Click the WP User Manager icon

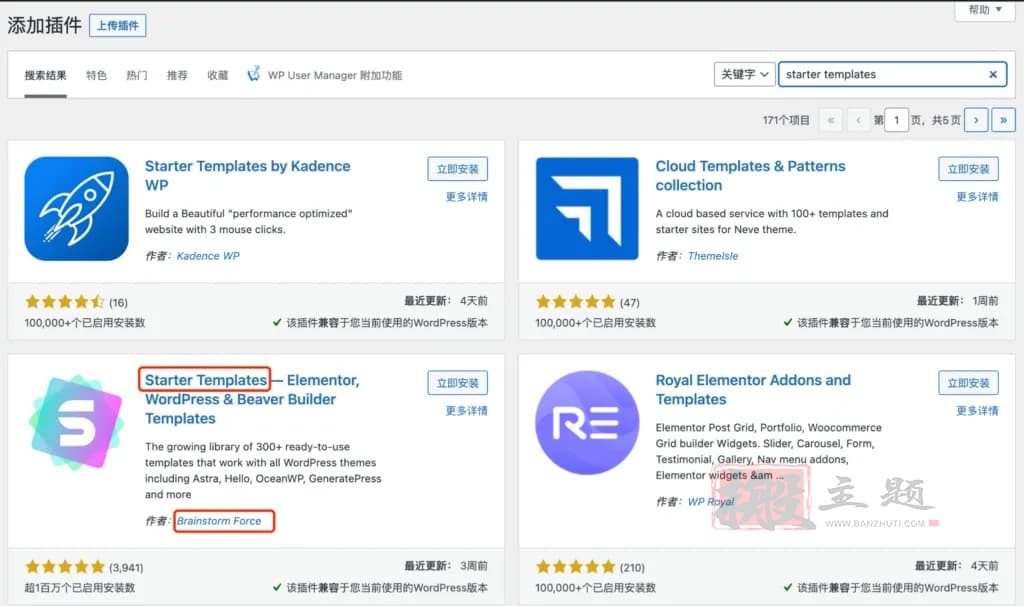tap(253, 74)
